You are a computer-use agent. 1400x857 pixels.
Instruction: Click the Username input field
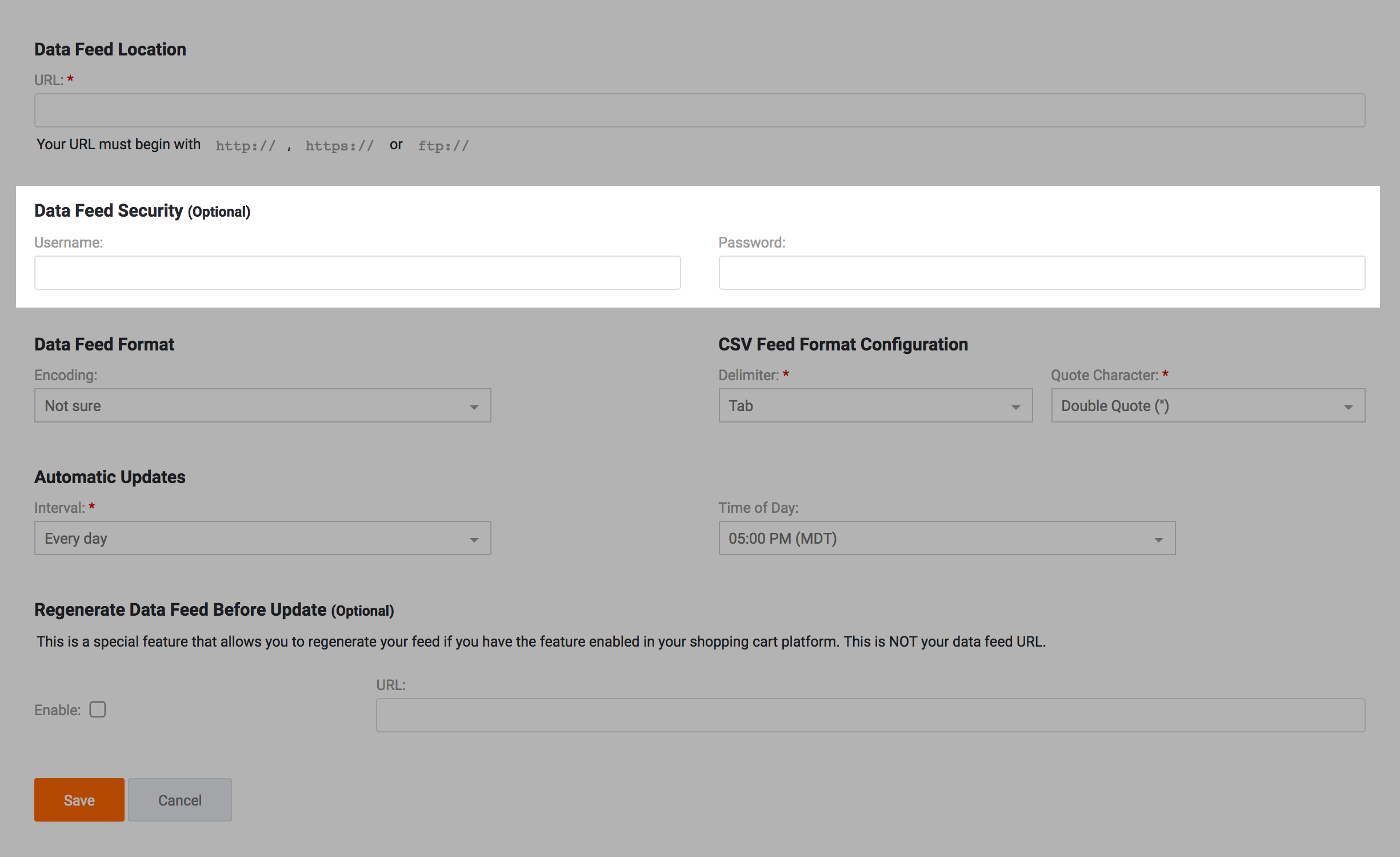point(357,273)
